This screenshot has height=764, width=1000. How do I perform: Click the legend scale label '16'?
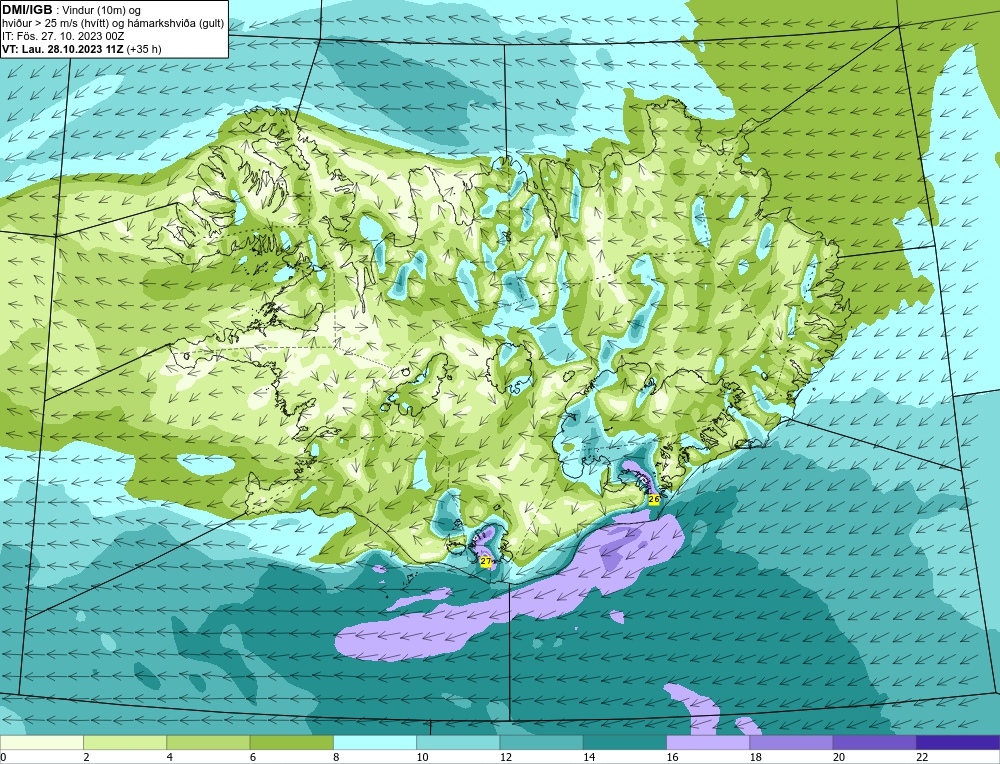tap(673, 757)
